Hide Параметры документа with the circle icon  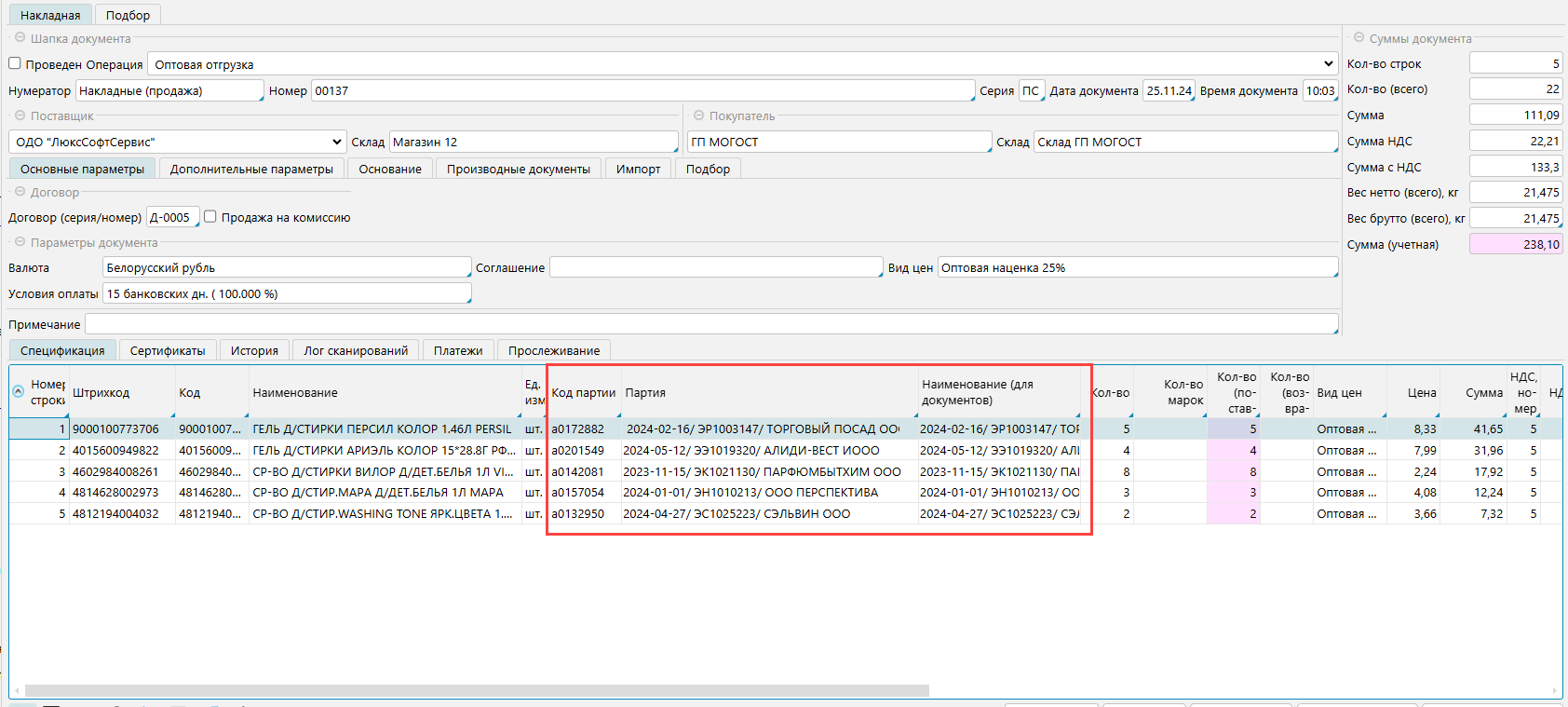point(20,242)
